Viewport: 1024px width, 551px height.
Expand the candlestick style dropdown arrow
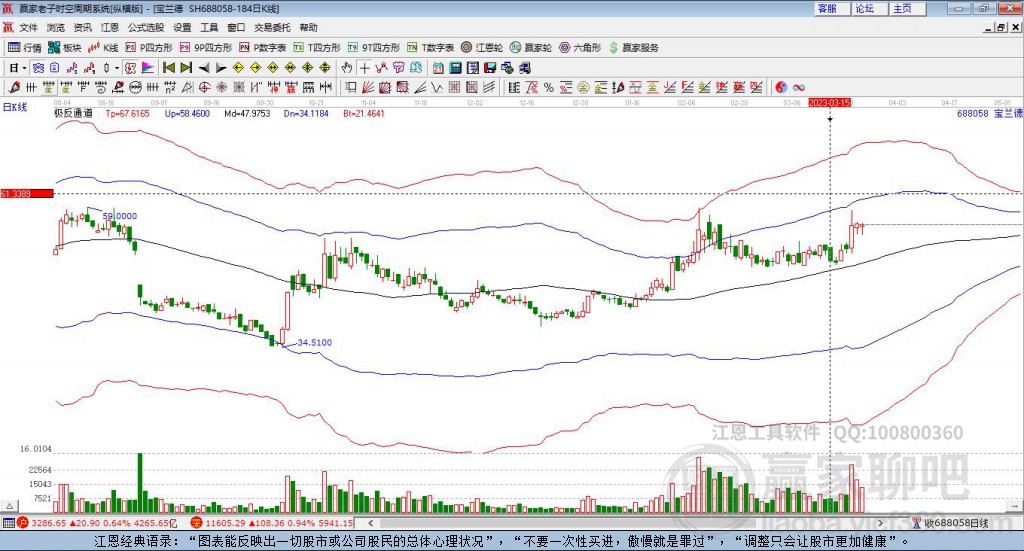tap(117, 68)
